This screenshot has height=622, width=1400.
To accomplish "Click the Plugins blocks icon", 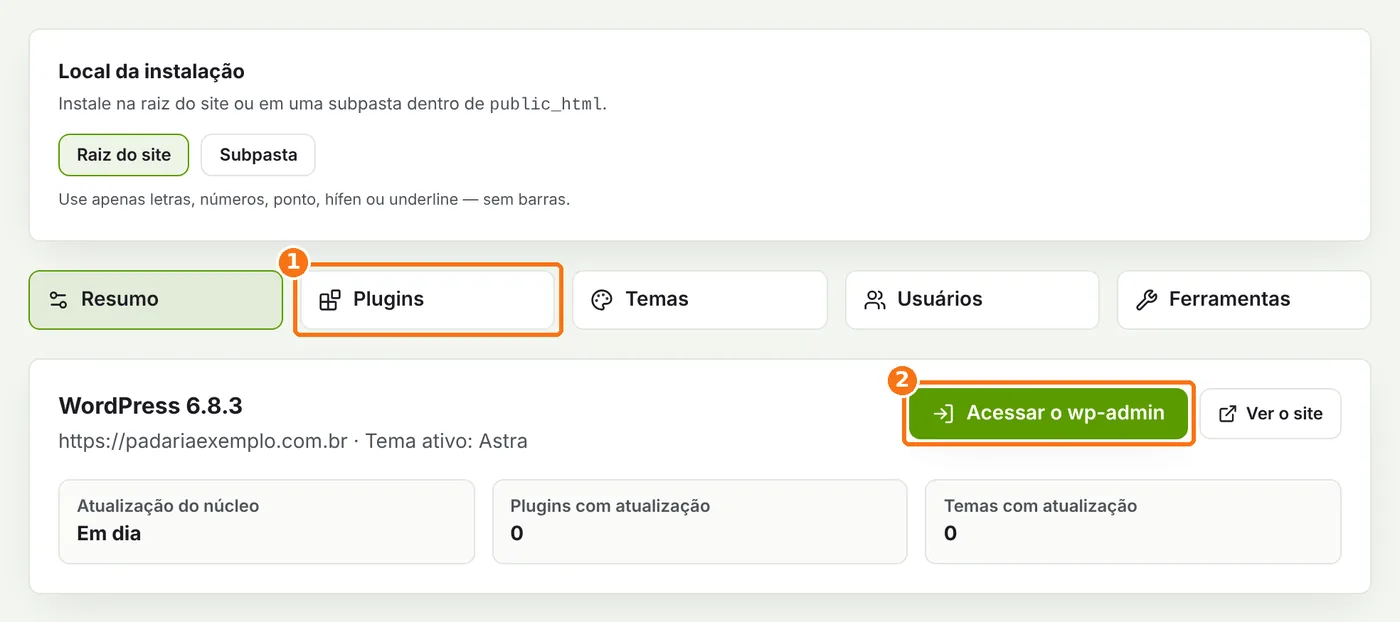I will 330,300.
